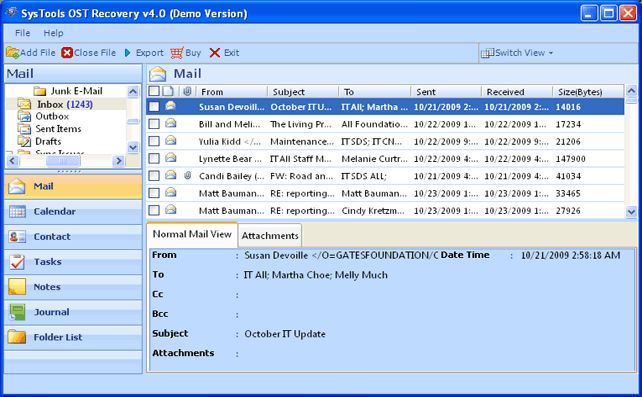Click the folder tree horizontal scrollbar thumb
The height and width of the screenshot is (397, 642).
63,161
